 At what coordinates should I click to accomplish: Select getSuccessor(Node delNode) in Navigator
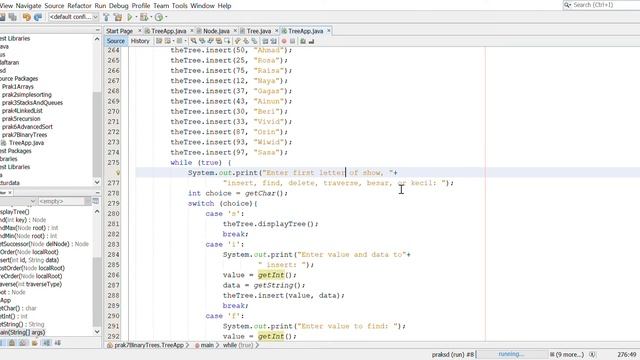(x=44, y=244)
